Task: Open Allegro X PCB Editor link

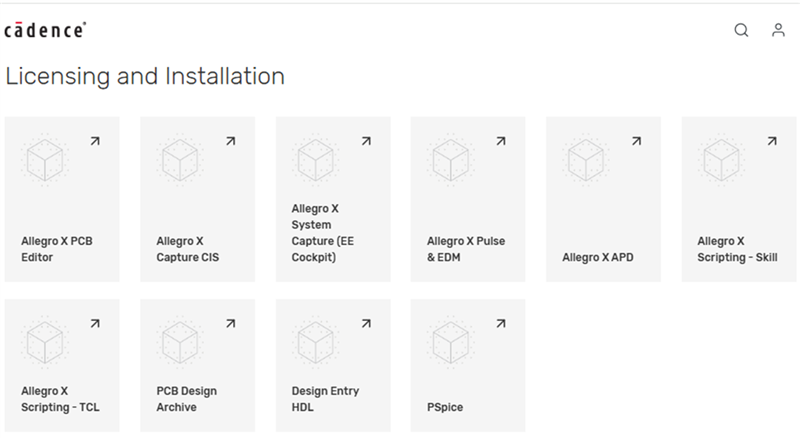Action: (x=57, y=249)
